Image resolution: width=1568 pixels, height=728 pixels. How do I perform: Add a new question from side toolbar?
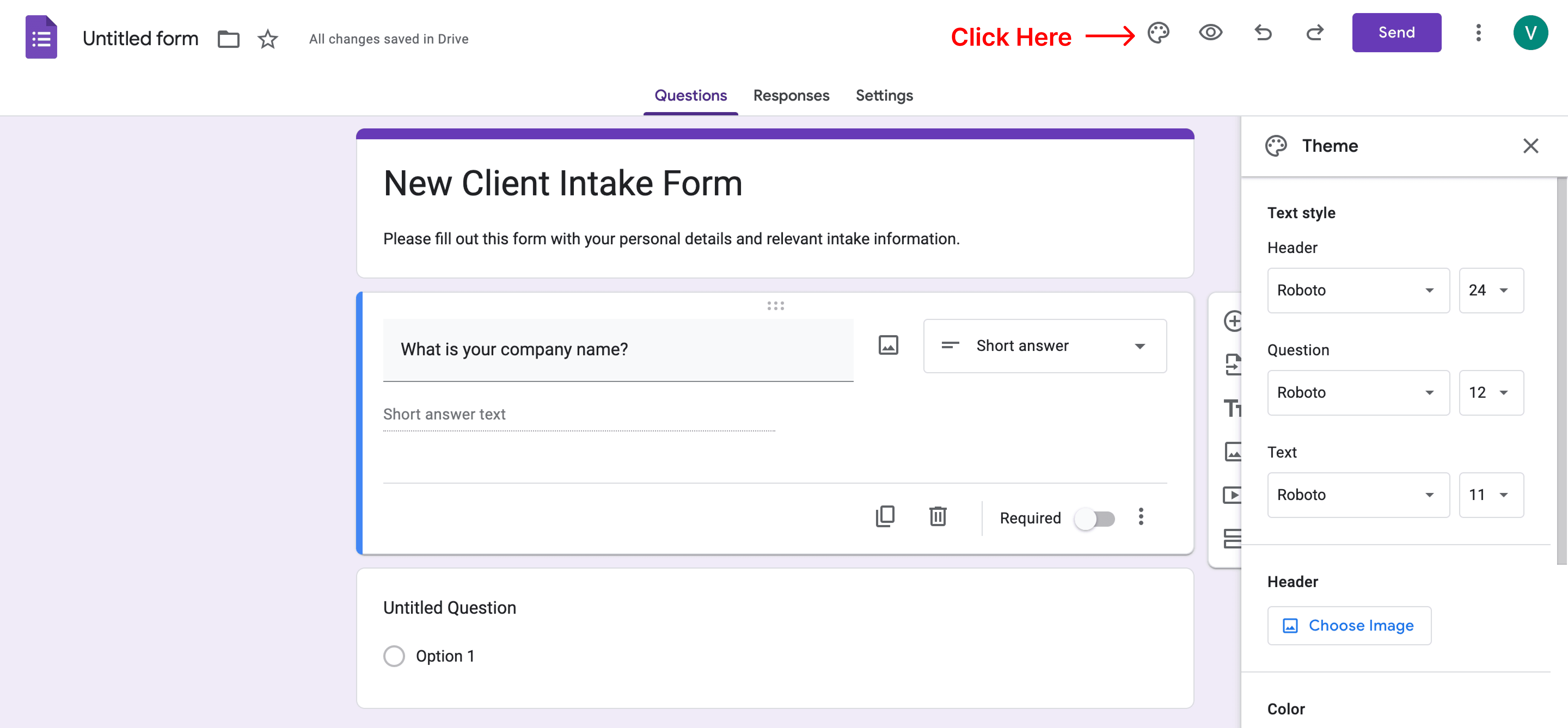click(x=1233, y=321)
